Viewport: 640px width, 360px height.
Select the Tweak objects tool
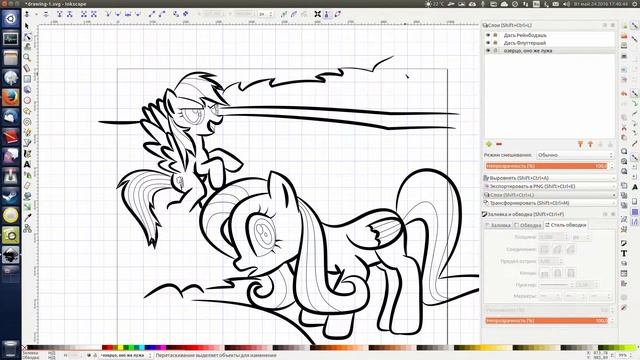coord(27,47)
